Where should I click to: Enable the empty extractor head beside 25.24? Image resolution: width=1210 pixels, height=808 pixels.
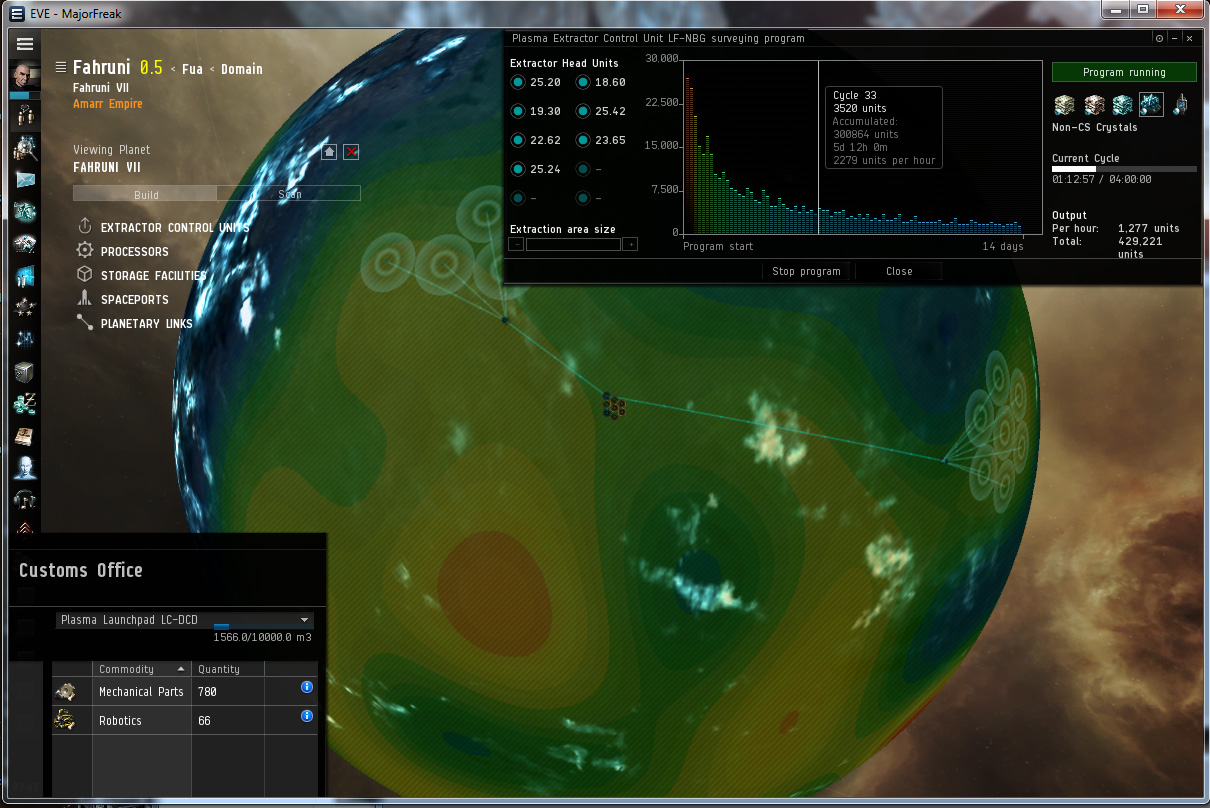[x=582, y=170]
